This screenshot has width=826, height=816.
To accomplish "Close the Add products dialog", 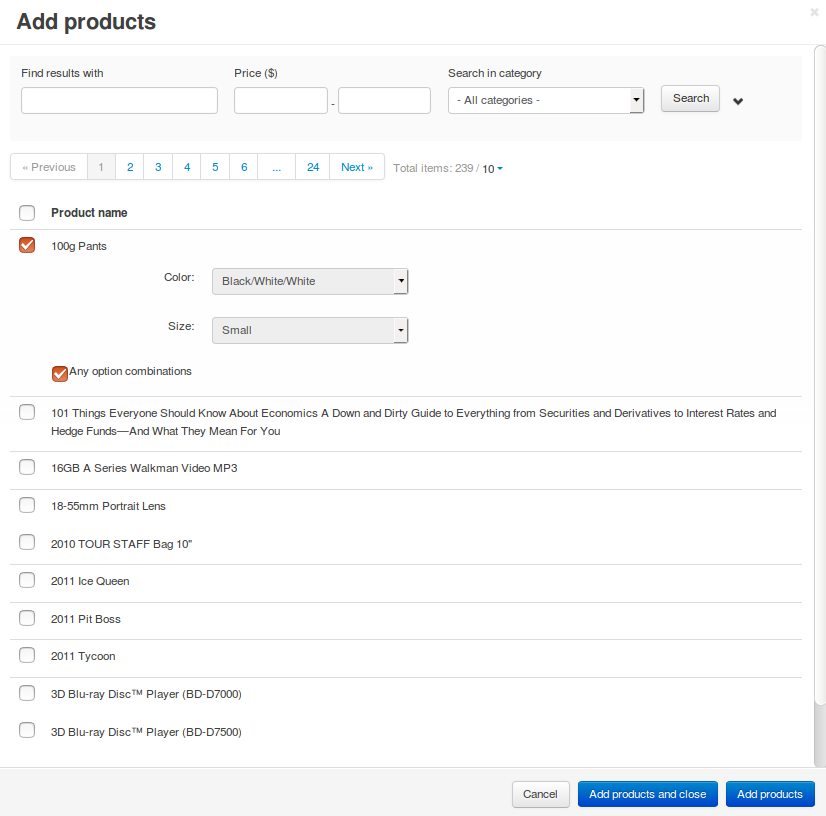I will pos(814,12).
